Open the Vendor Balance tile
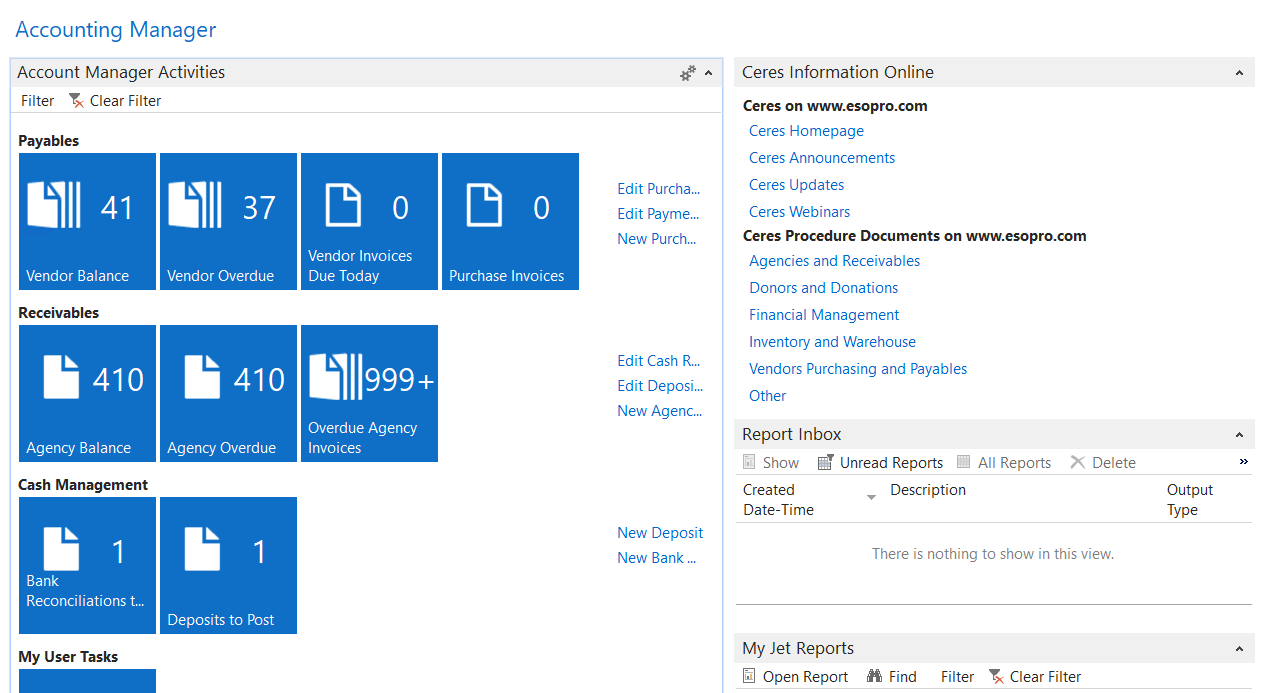The image size is (1264, 693). [87, 221]
